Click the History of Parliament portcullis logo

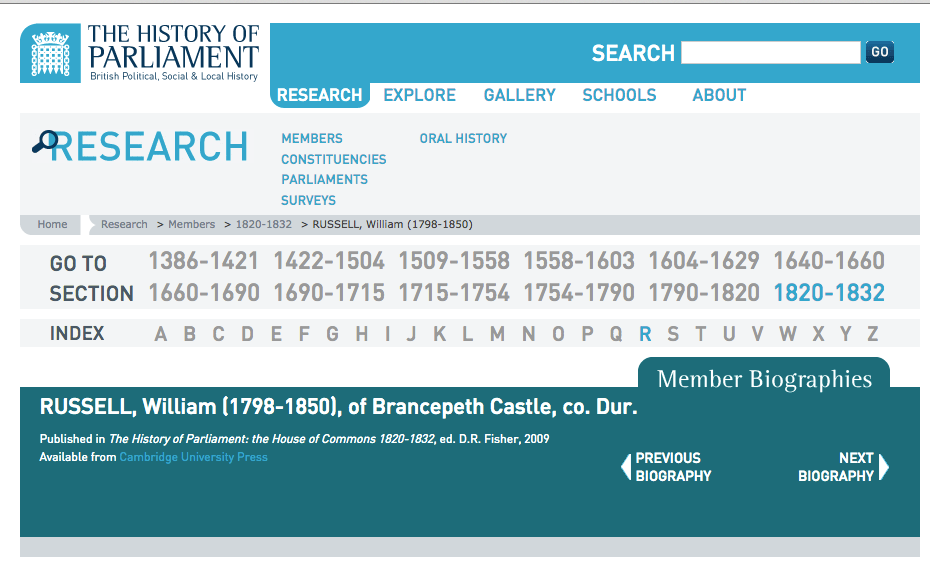[50, 53]
